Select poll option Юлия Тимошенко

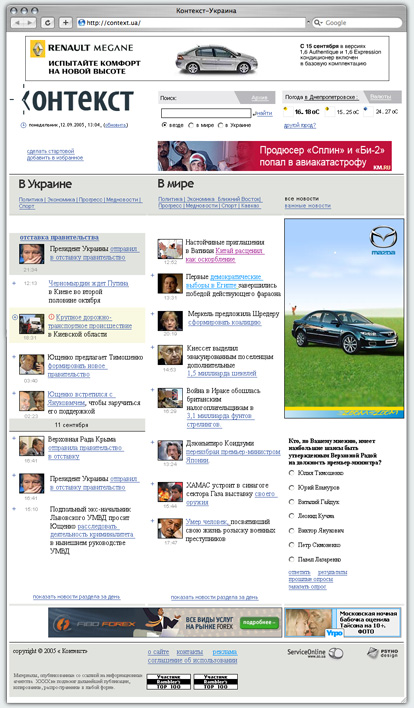tap(292, 473)
